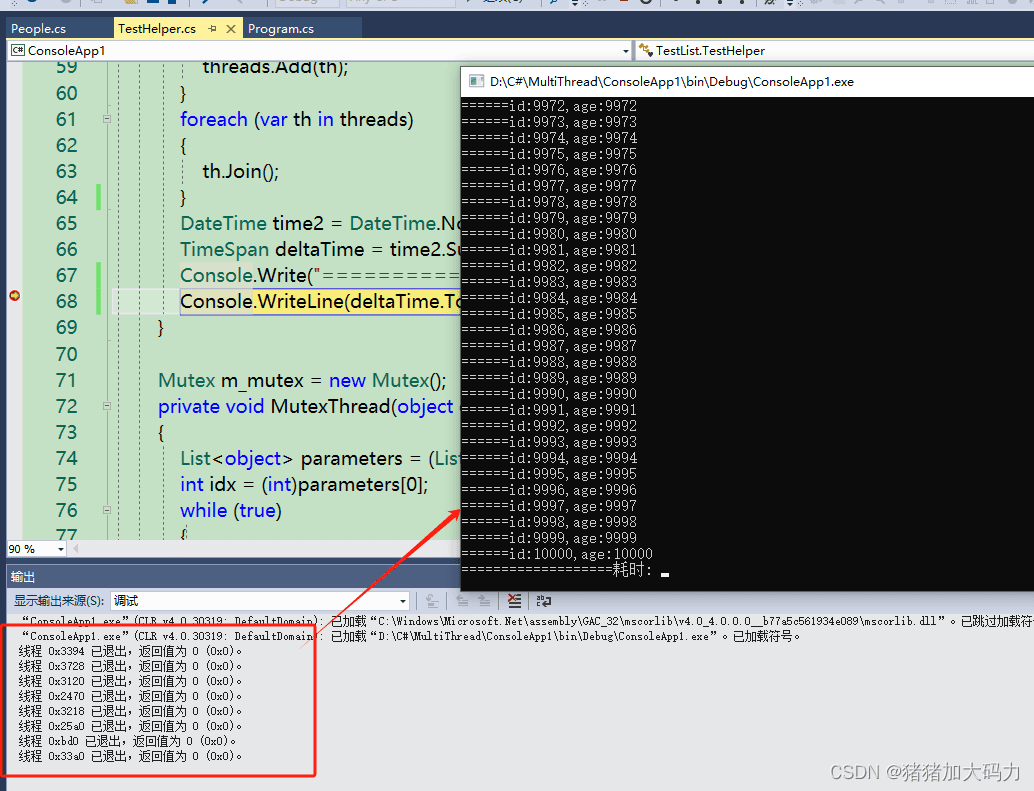Click console line id:10000, age:10000

557,554
